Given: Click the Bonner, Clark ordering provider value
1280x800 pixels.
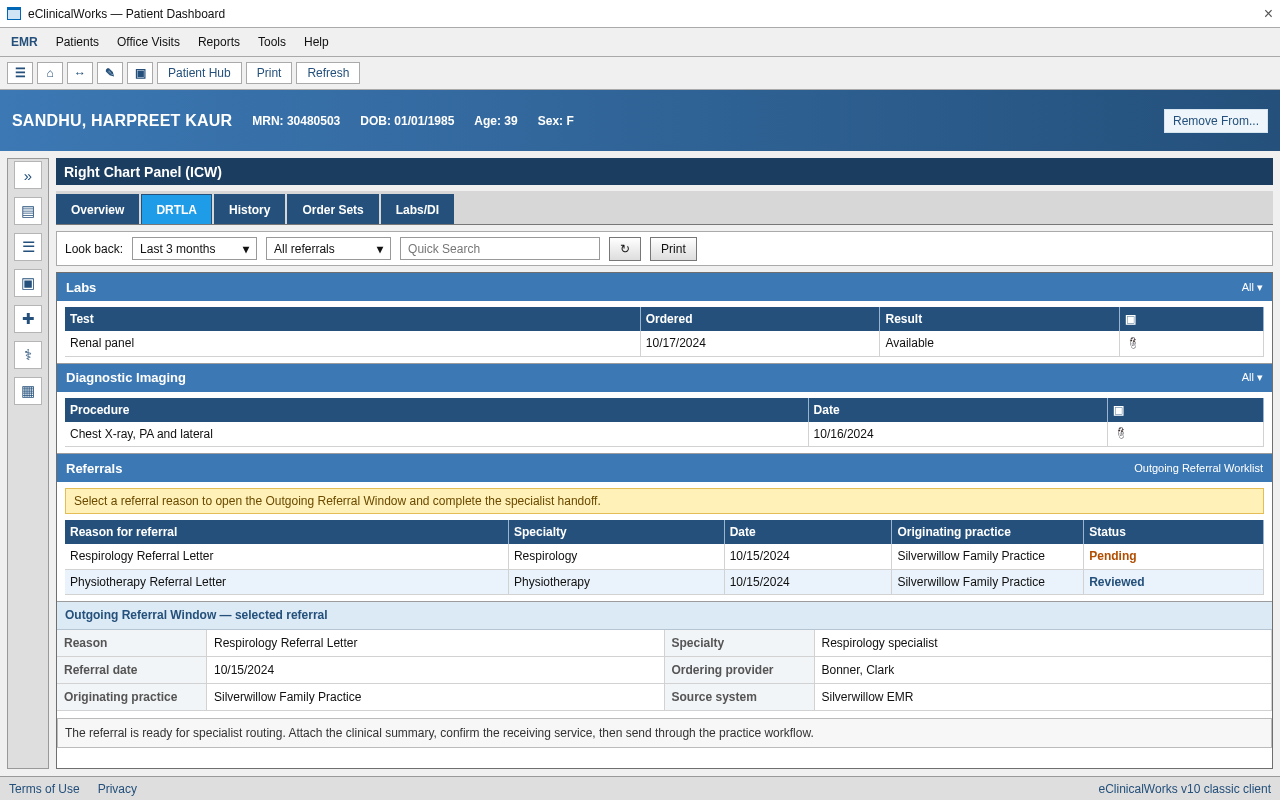Looking at the screenshot, I should (1042, 670).
